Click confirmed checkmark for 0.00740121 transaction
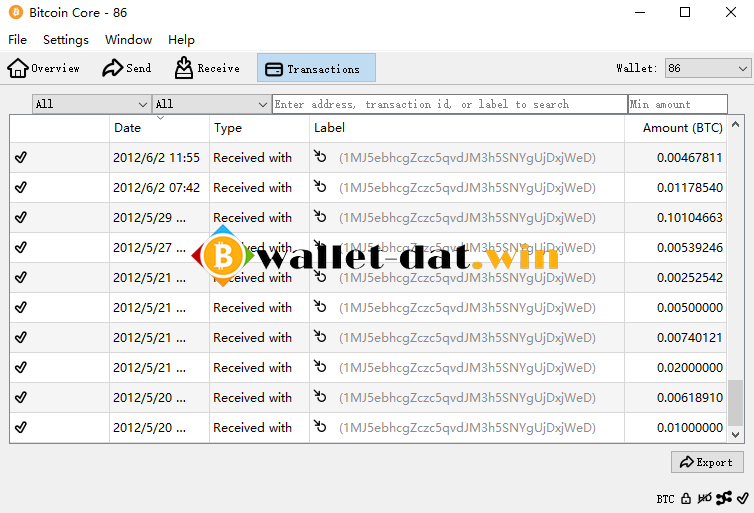The width and height of the screenshot is (754, 513). [21, 338]
